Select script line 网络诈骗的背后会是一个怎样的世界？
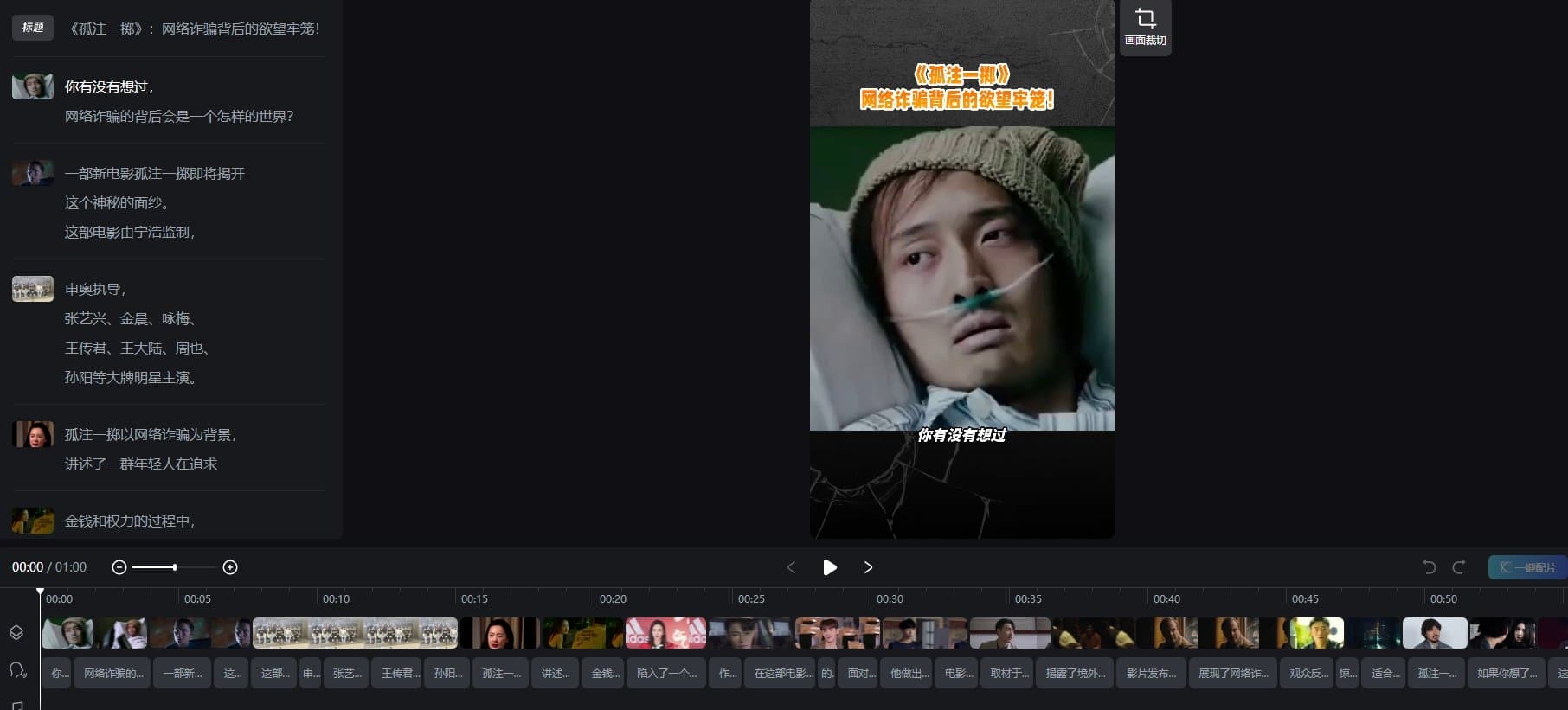Image resolution: width=1568 pixels, height=710 pixels. pyautogui.click(x=179, y=116)
